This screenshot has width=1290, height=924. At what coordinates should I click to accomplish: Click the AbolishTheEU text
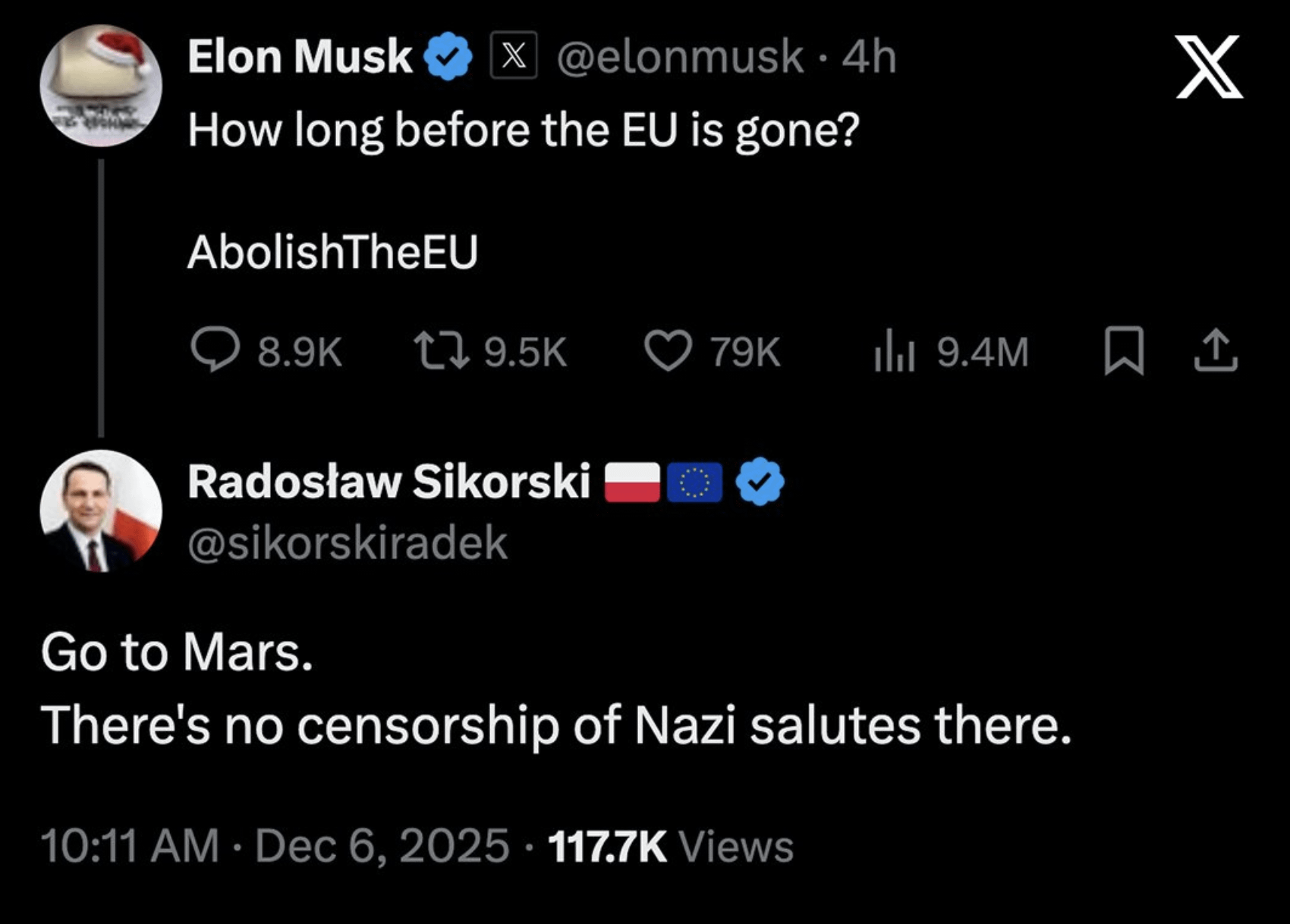(x=332, y=252)
